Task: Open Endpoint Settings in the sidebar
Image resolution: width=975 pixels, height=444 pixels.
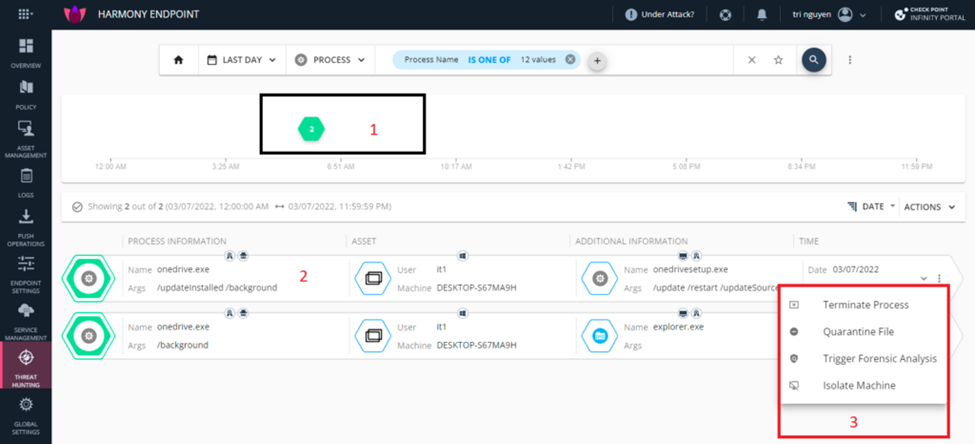Action: click(x=25, y=274)
